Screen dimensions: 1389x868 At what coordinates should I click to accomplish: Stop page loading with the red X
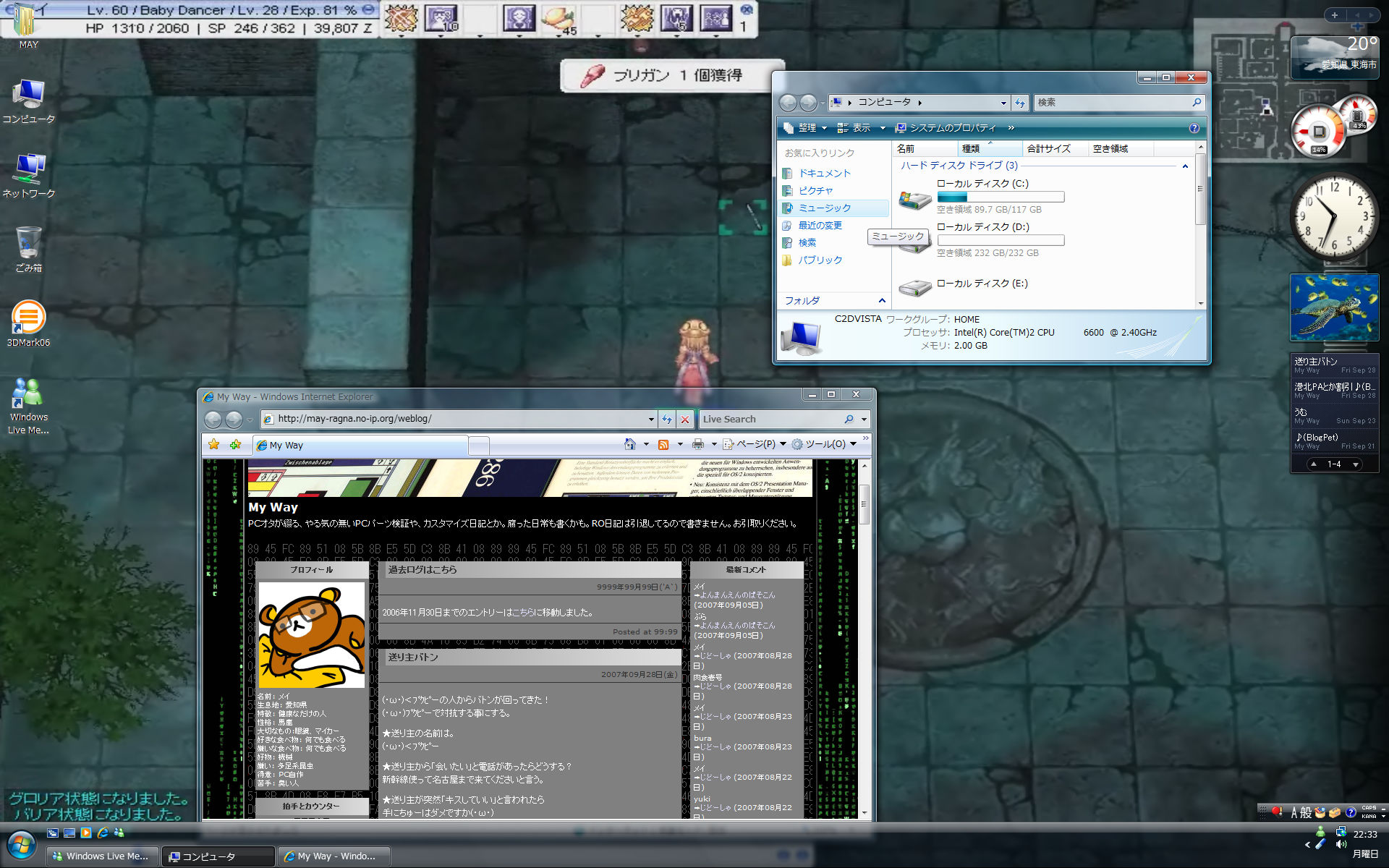coord(685,419)
